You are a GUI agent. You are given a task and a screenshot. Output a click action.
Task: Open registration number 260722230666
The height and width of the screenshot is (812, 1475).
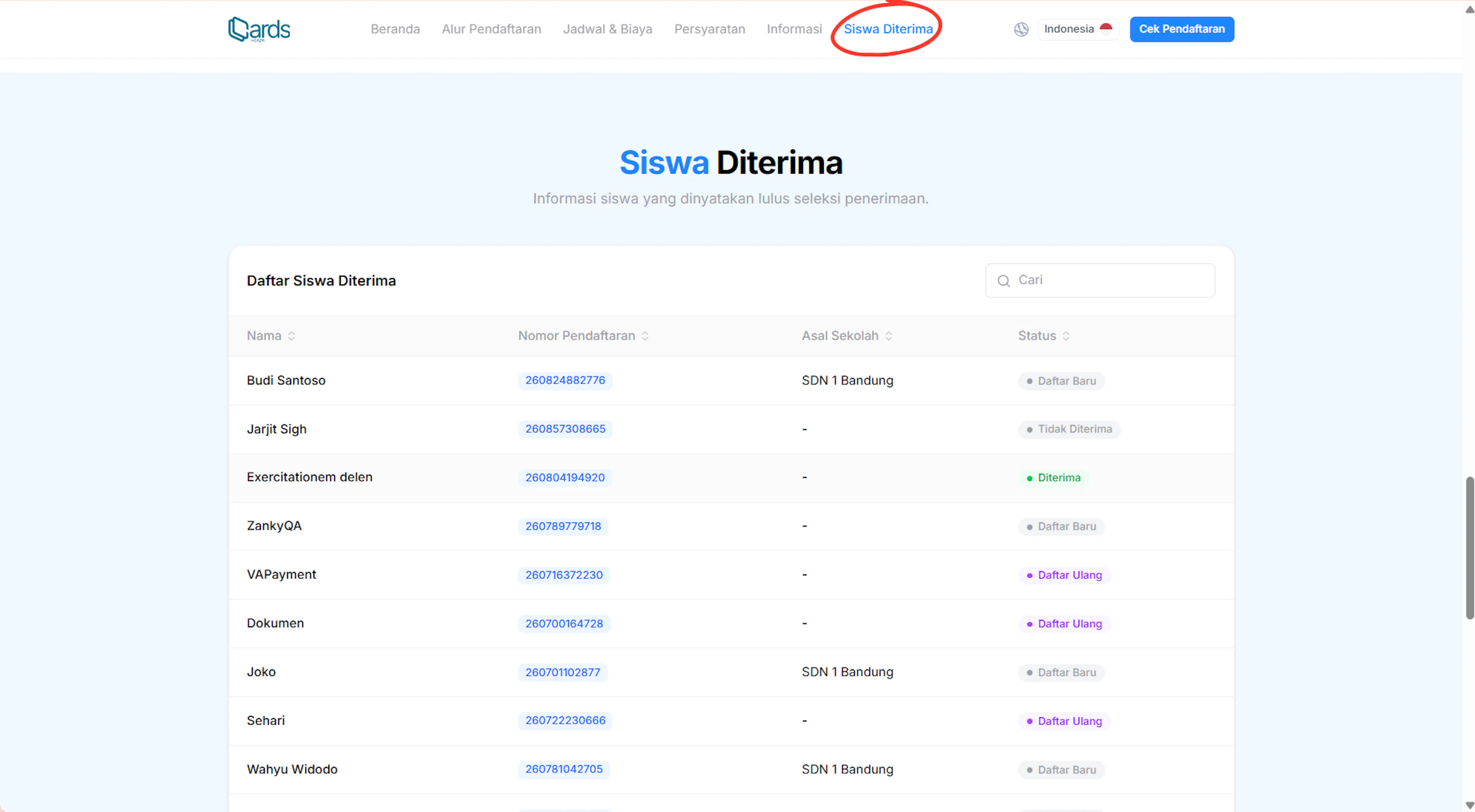[x=565, y=720]
